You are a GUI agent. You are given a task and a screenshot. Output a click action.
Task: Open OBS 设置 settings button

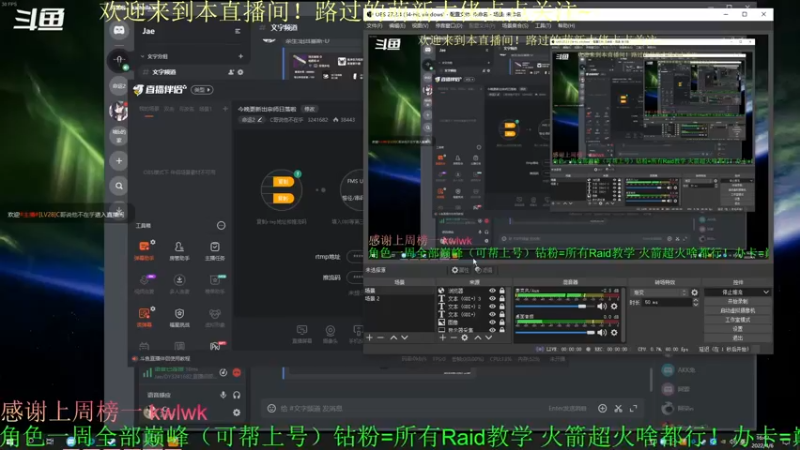738,329
